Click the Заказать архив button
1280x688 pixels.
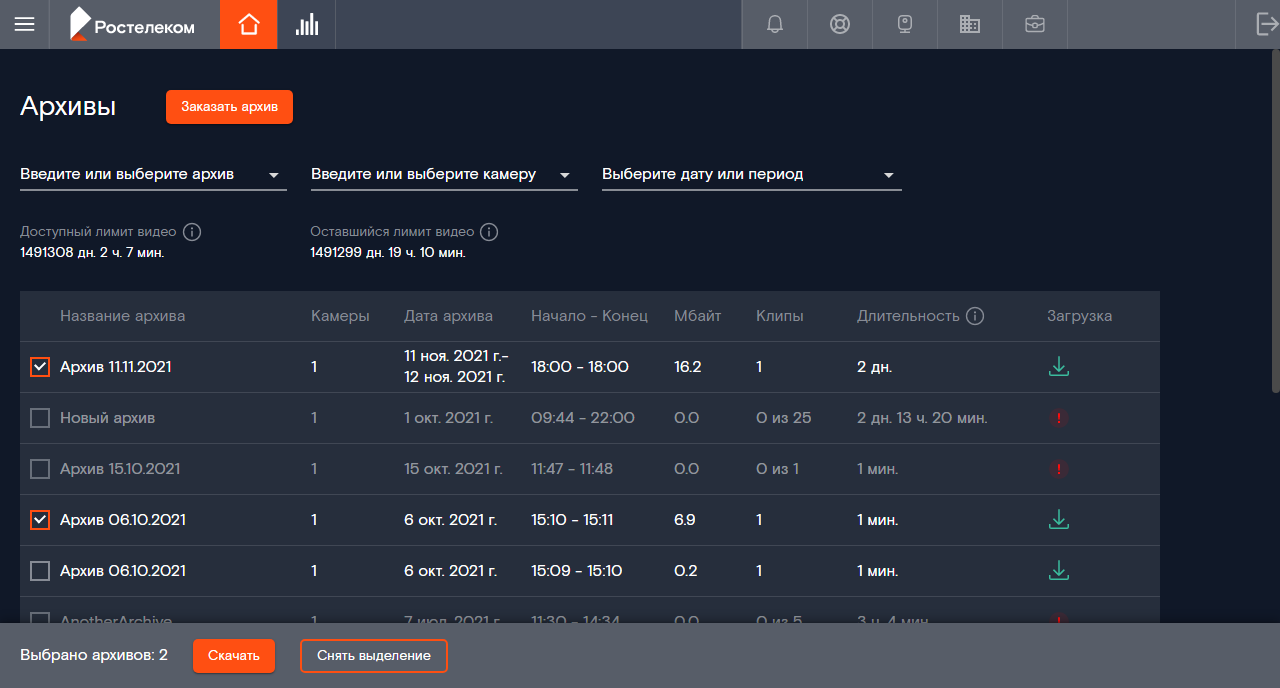tap(229, 107)
